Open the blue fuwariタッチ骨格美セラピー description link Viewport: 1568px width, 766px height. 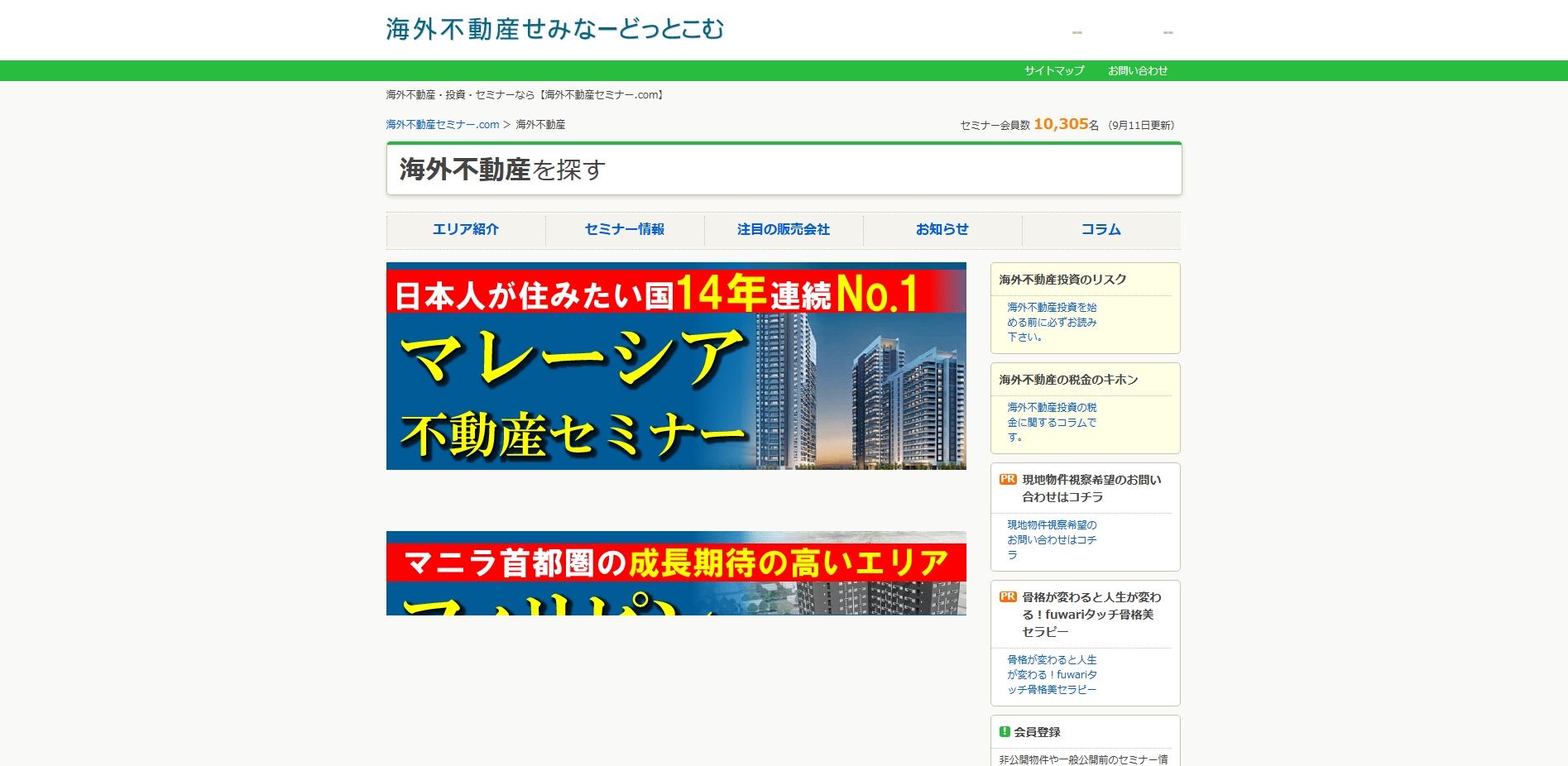tap(1052, 675)
